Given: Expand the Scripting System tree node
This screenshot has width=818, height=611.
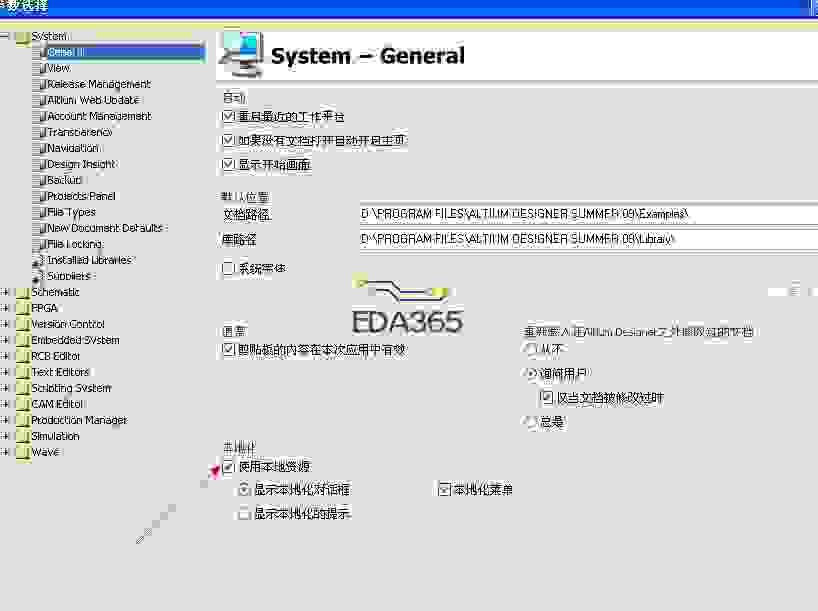Looking at the screenshot, I should coord(5,388).
